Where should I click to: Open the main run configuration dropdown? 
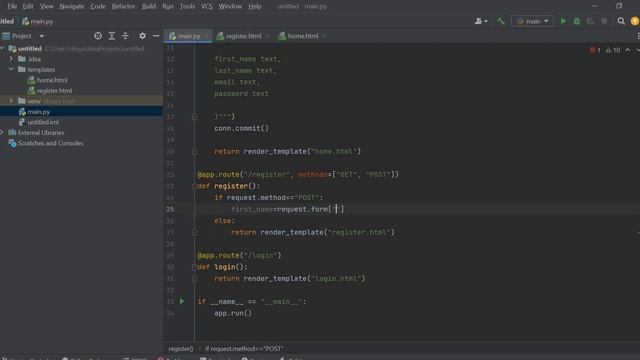(533, 21)
